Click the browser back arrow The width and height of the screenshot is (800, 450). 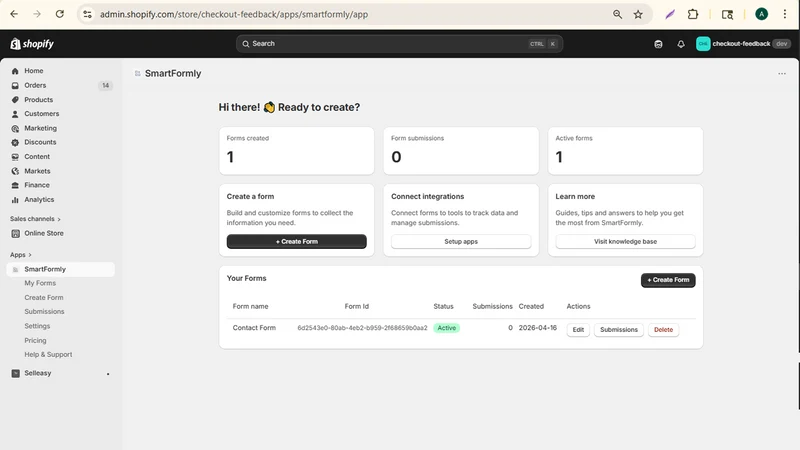tap(14, 14)
